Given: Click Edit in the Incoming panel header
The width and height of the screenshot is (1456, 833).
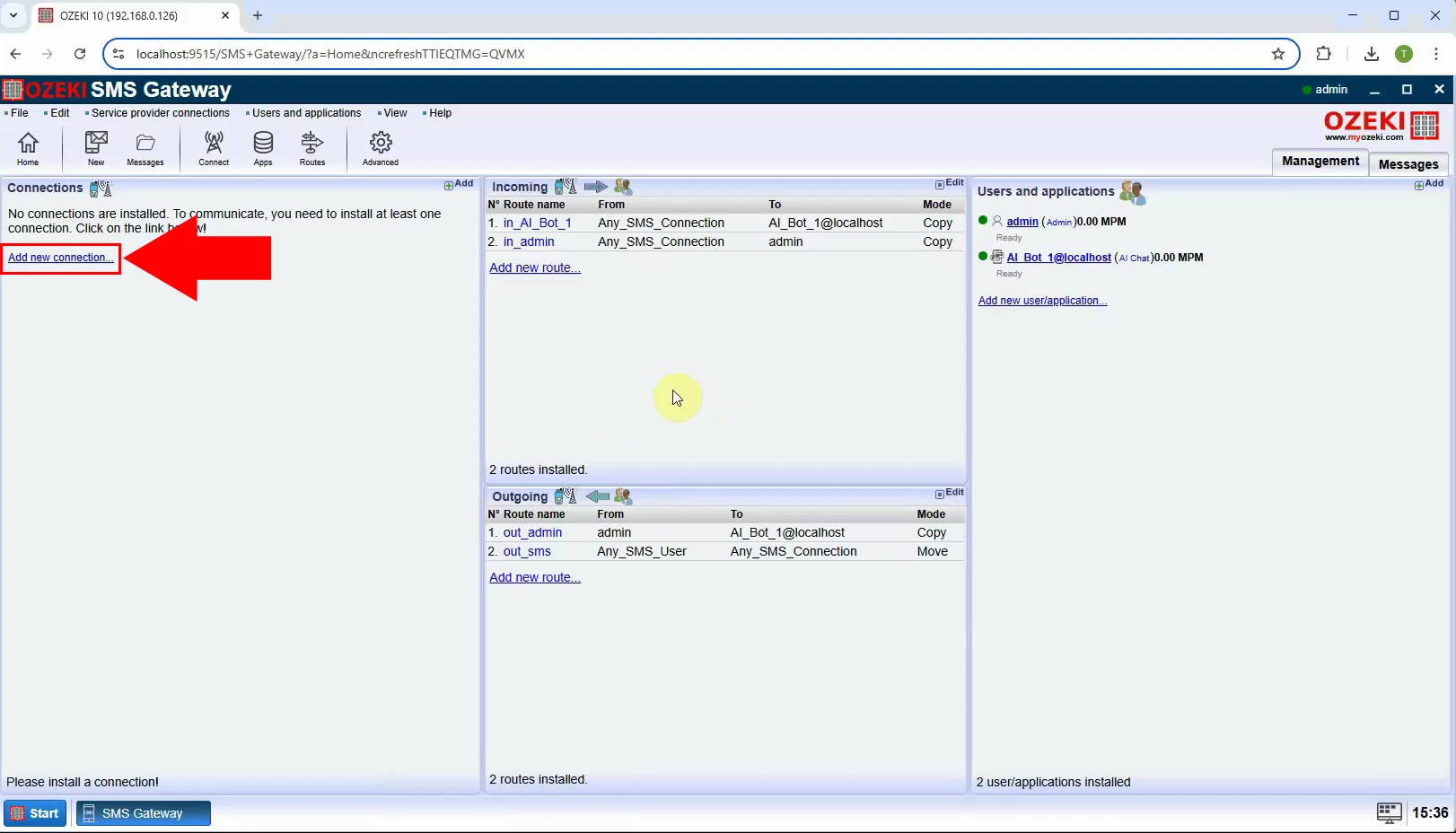Looking at the screenshot, I should (950, 183).
